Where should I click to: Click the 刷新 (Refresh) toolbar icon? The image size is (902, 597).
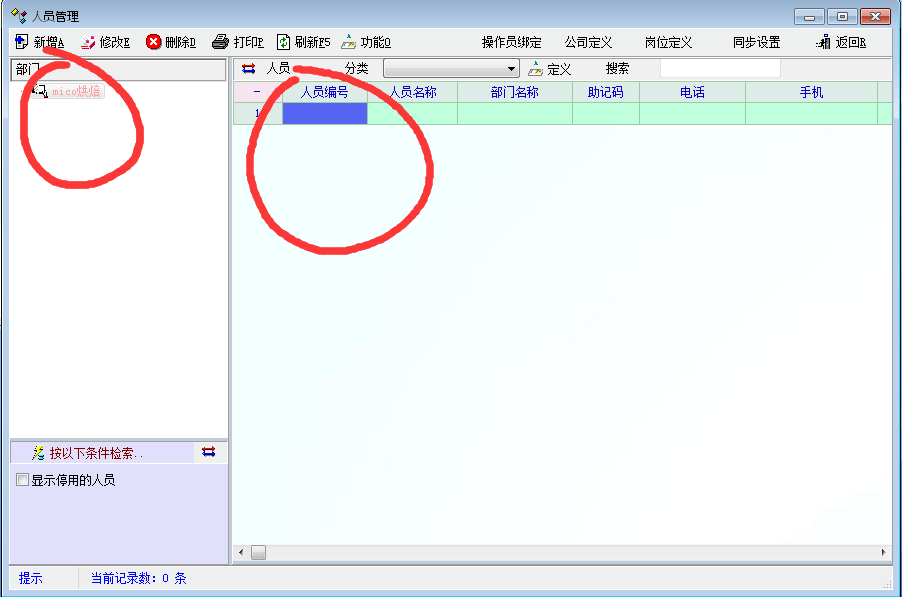(284, 42)
